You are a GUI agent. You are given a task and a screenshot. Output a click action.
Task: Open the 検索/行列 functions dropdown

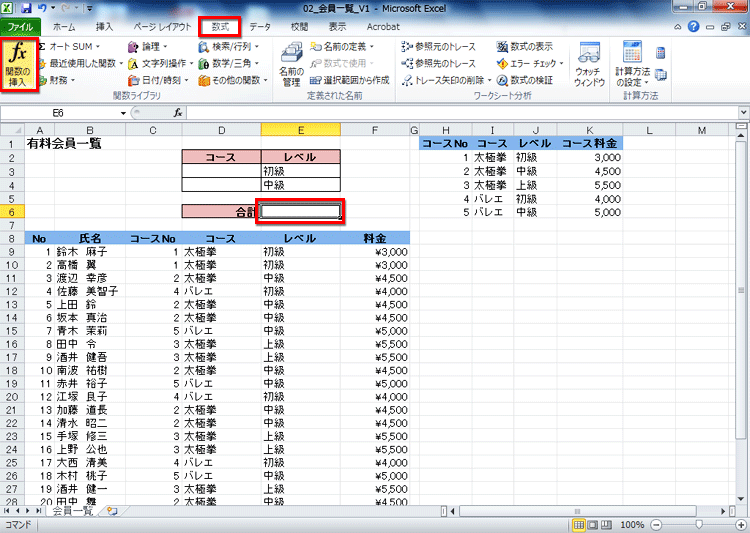229,46
